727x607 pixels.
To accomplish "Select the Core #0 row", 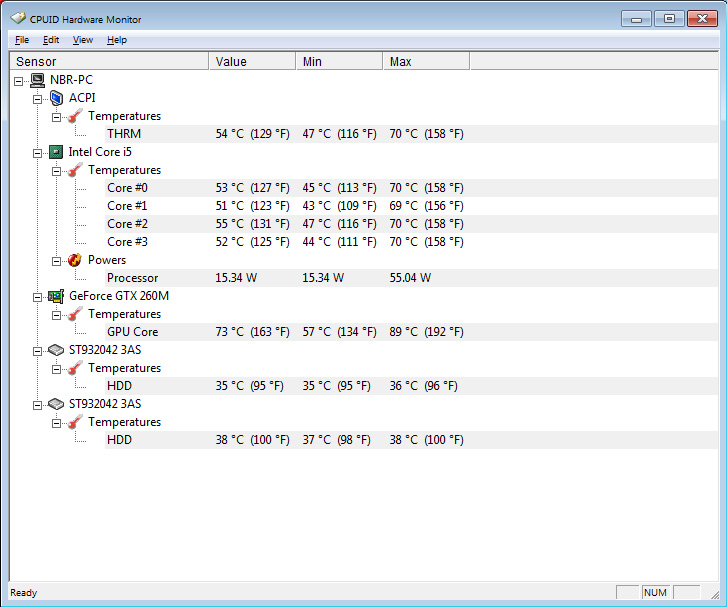I will pyautogui.click(x=411, y=188).
